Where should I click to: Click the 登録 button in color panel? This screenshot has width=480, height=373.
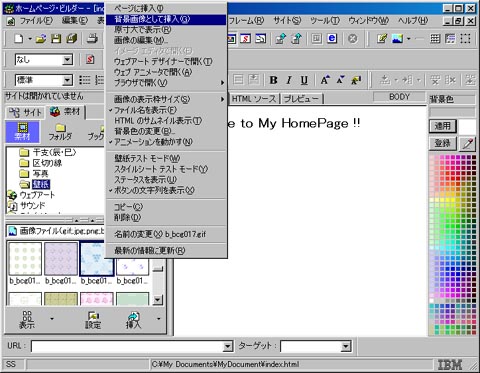442,144
